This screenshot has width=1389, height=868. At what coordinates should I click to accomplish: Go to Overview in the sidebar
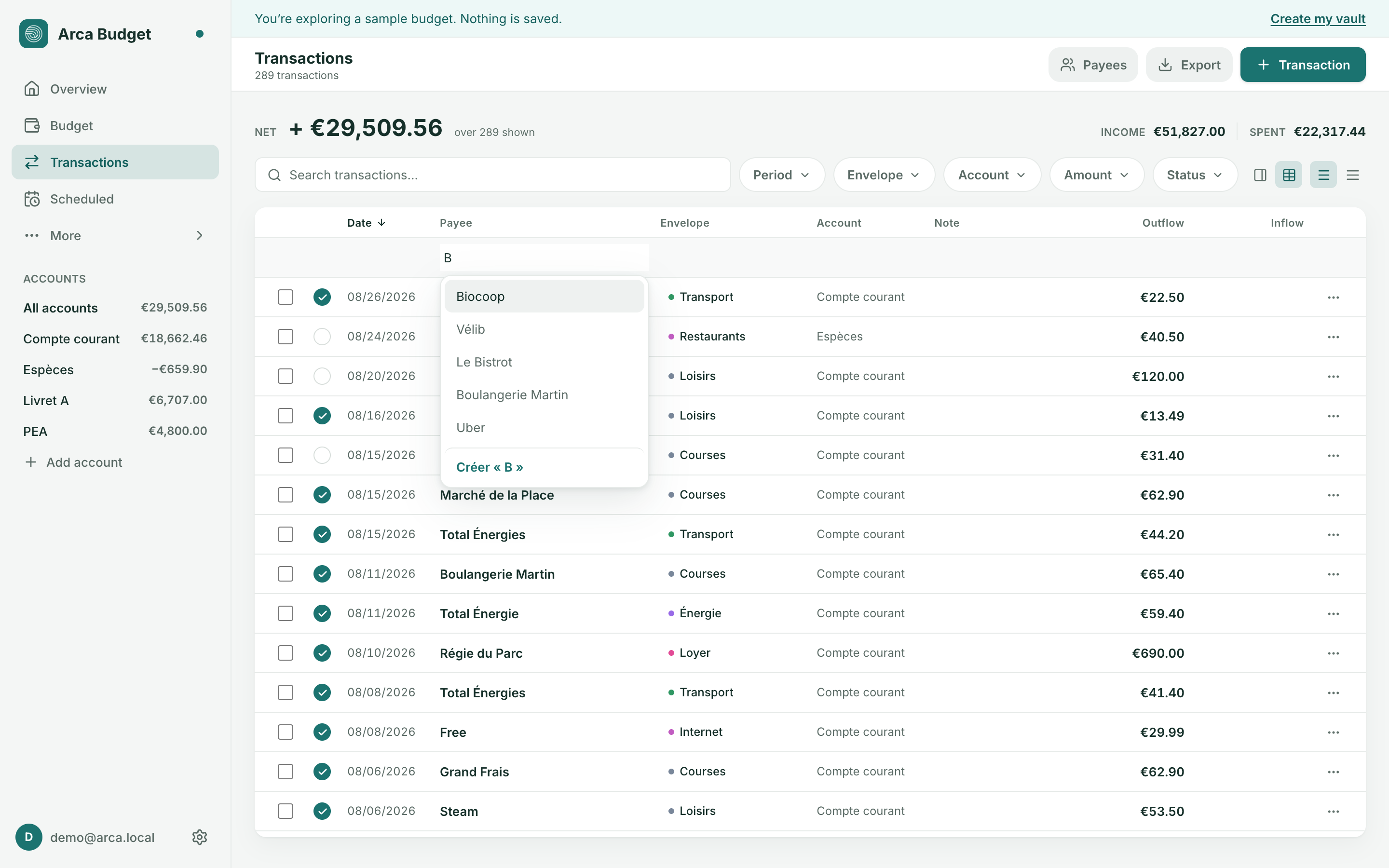(x=115, y=89)
